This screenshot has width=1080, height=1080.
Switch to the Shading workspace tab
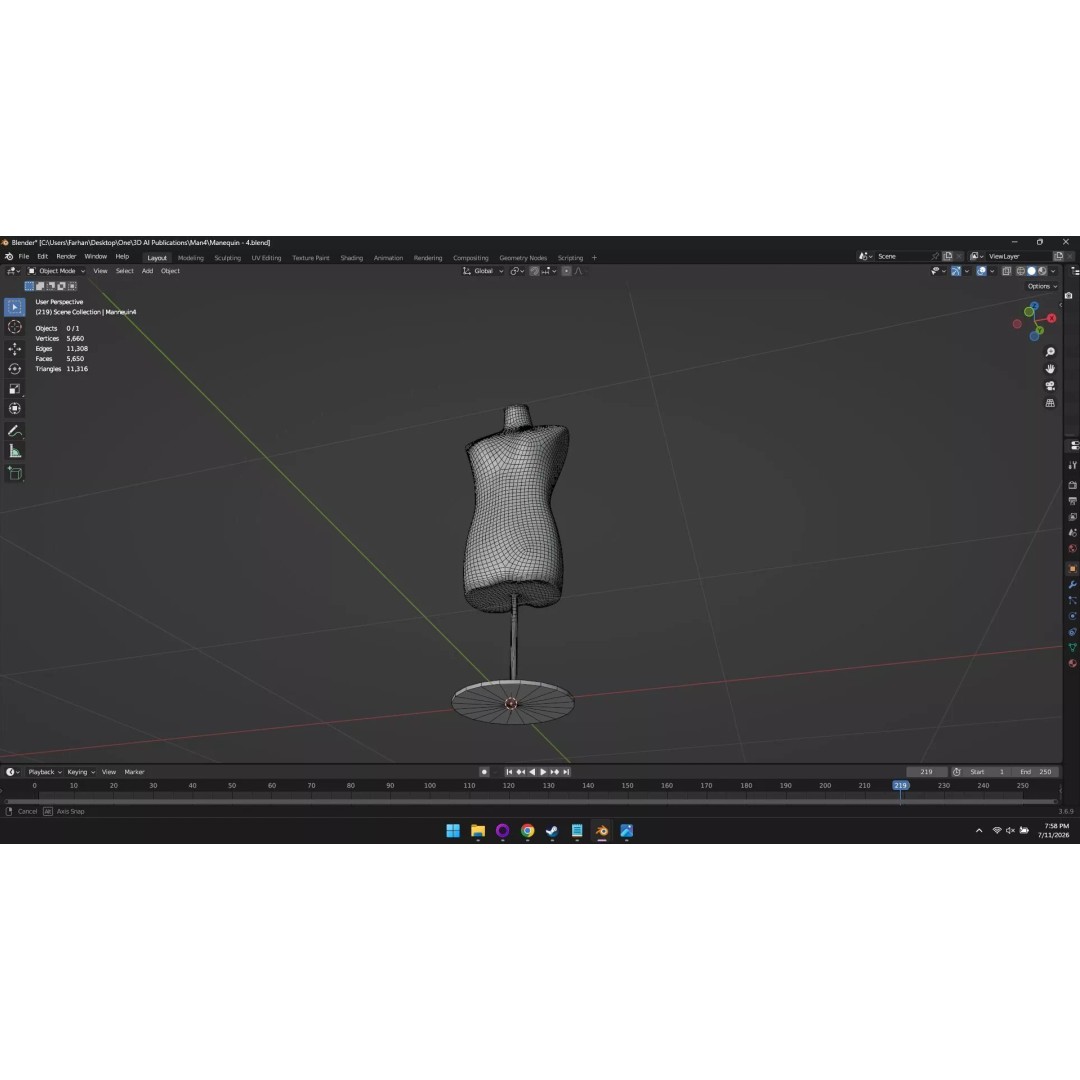(x=351, y=258)
